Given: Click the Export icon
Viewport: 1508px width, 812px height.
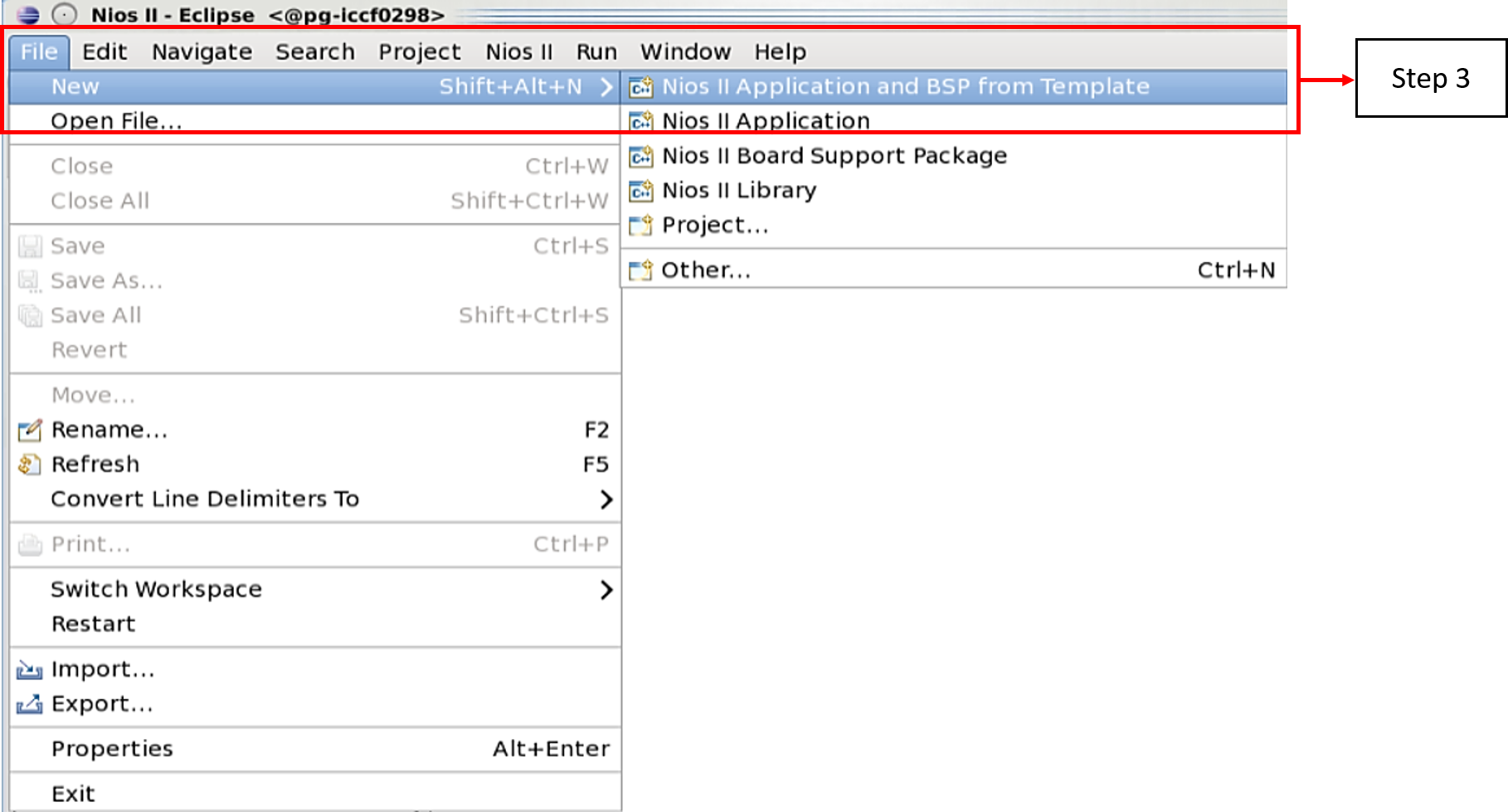Looking at the screenshot, I should point(30,704).
